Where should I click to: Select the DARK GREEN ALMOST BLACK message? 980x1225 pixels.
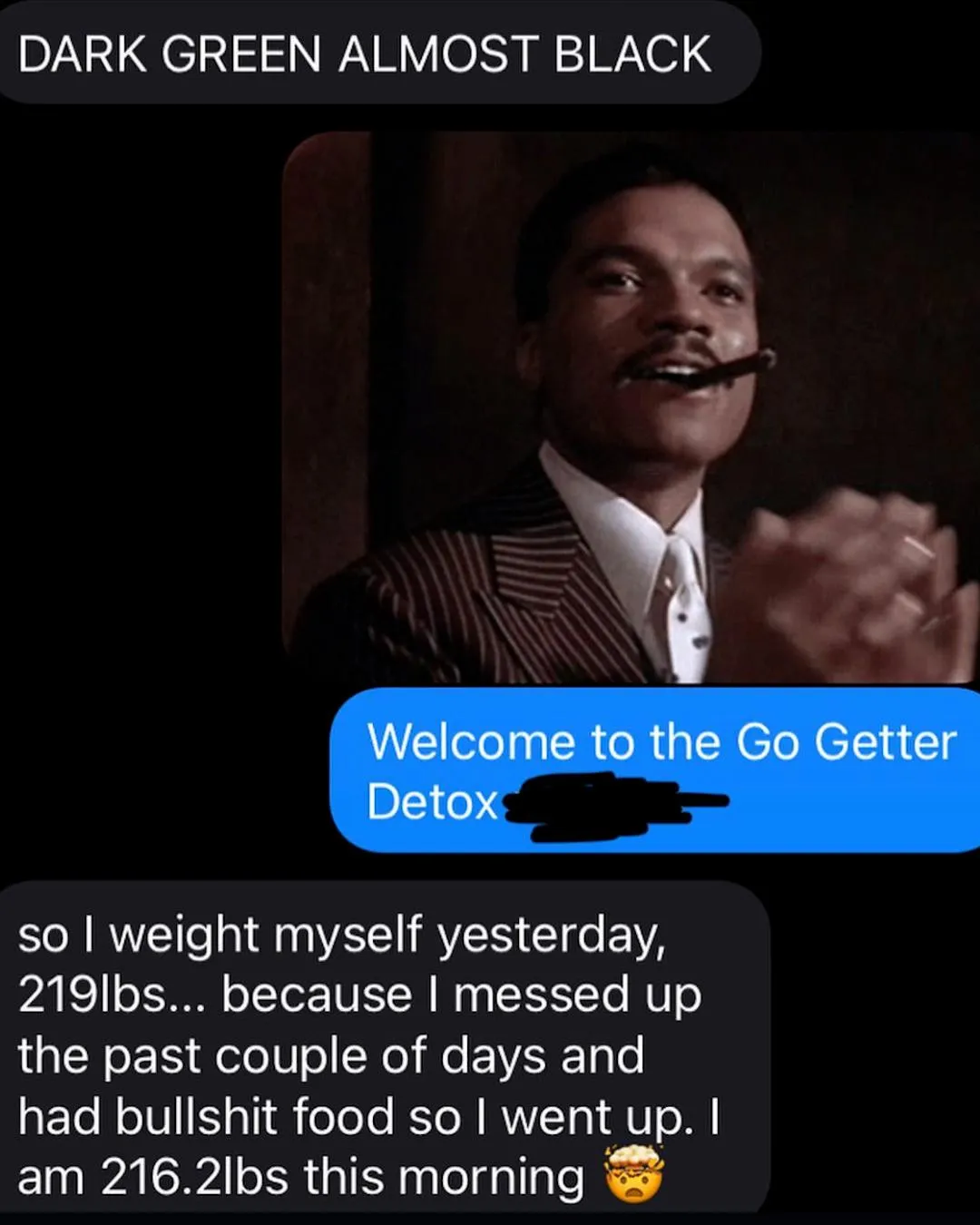tap(378, 52)
